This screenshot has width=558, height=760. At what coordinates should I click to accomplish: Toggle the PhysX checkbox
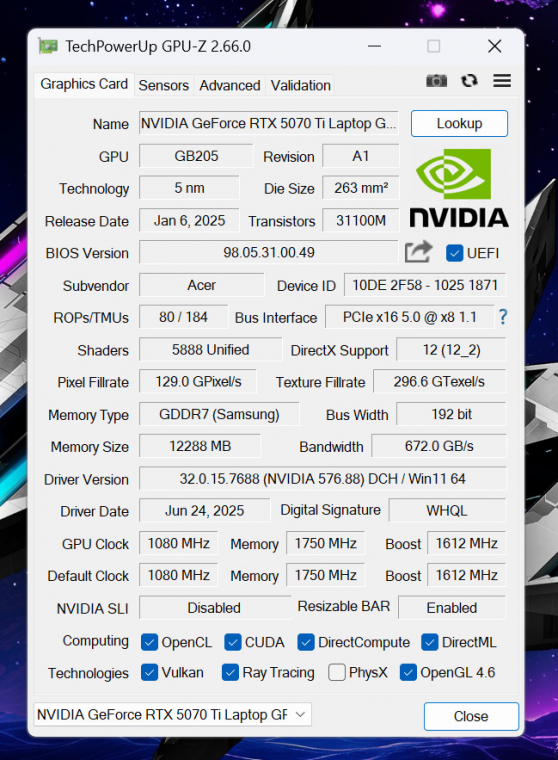pyautogui.click(x=336, y=673)
